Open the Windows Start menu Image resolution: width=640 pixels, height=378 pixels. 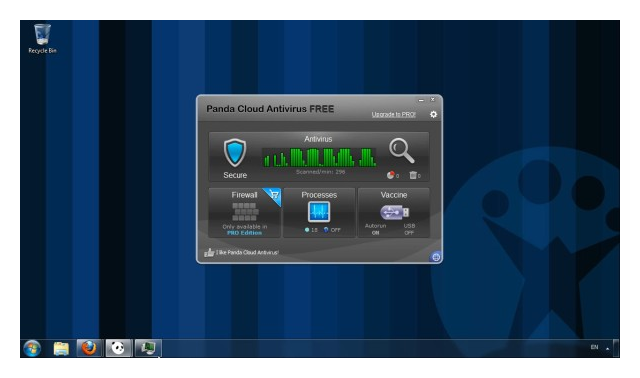[32, 348]
